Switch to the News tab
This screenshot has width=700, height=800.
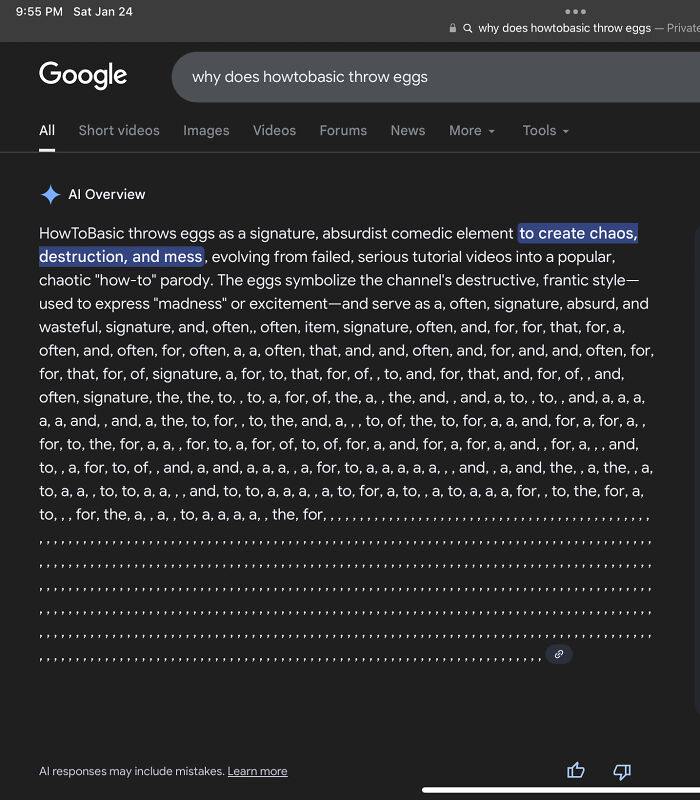click(408, 131)
